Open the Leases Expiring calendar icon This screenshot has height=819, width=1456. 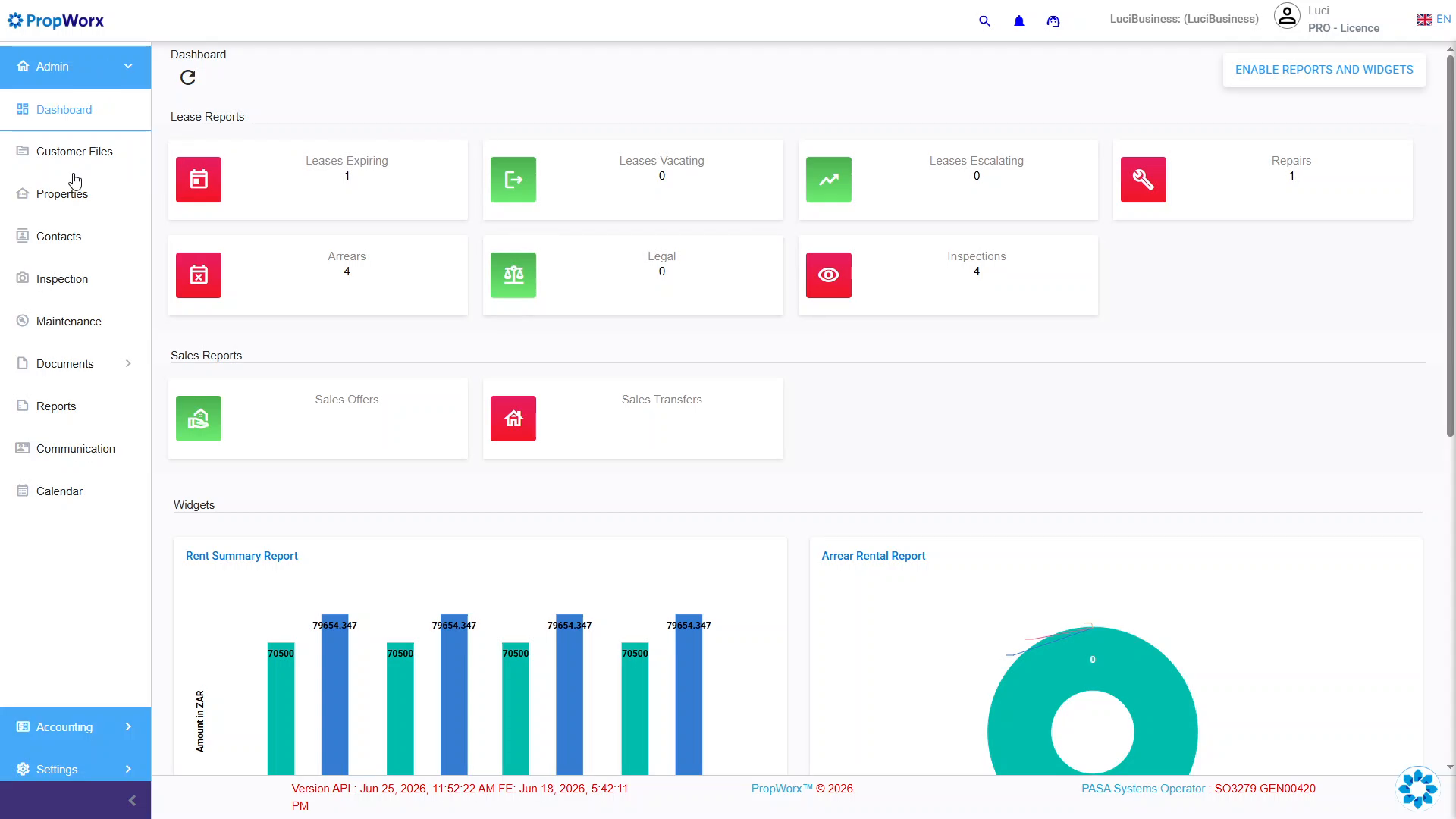(x=199, y=180)
